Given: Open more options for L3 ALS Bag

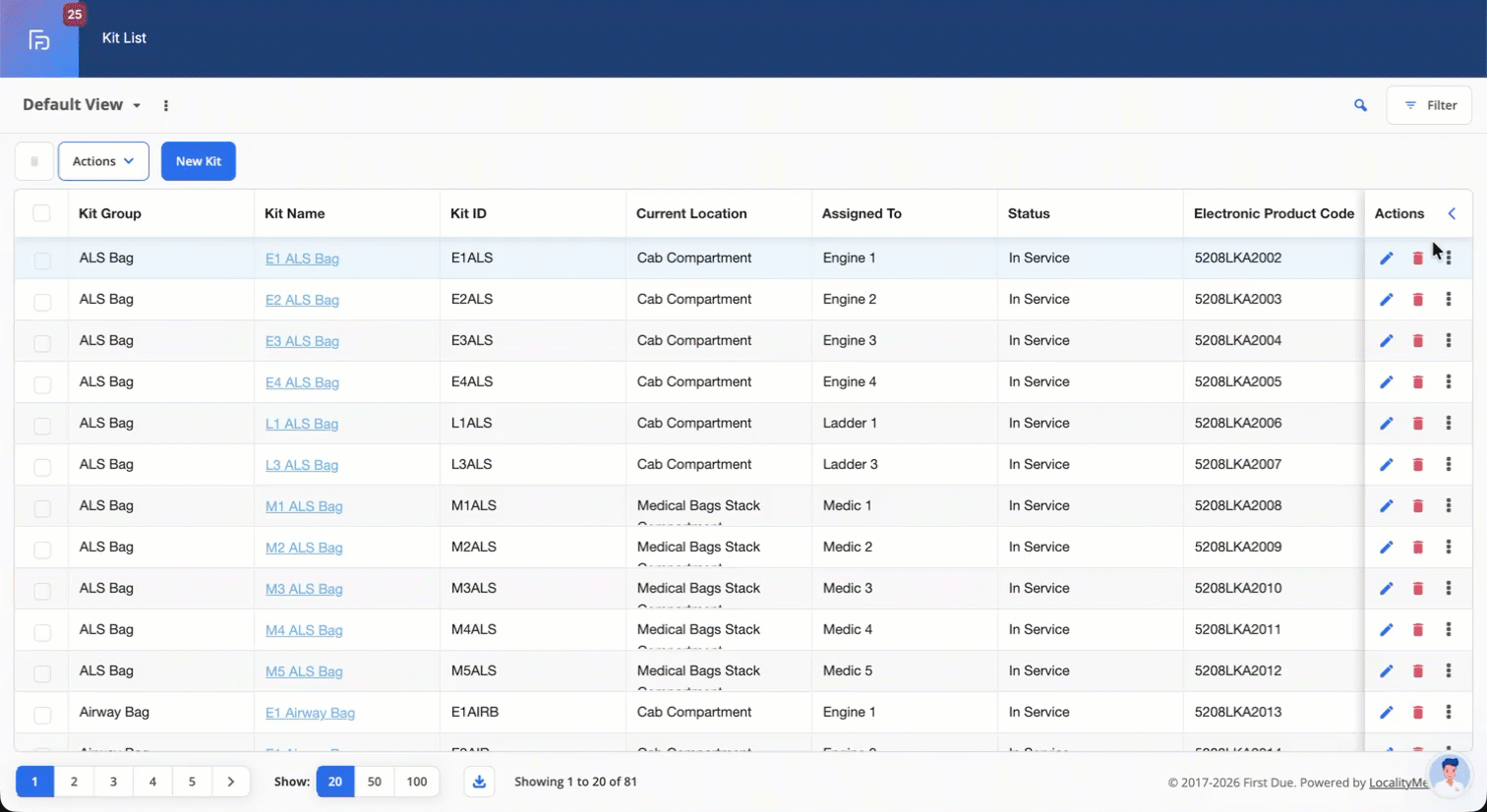Looking at the screenshot, I should click(x=1448, y=465).
